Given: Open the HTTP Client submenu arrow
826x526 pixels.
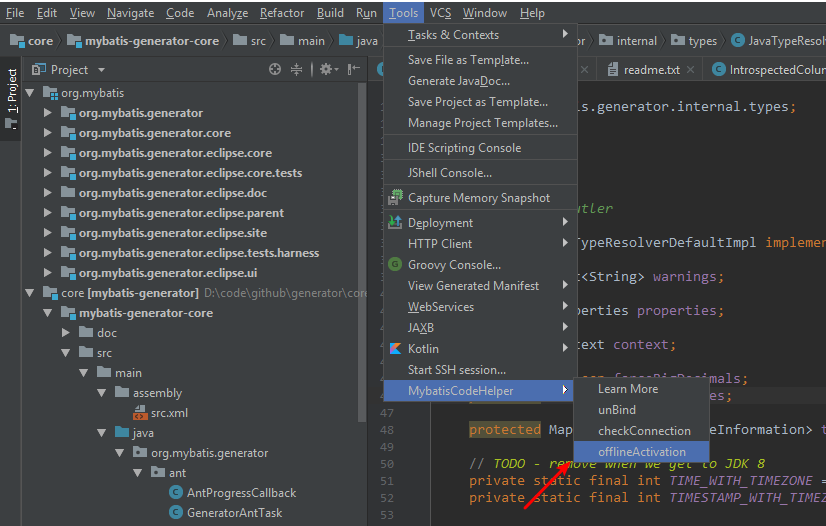Looking at the screenshot, I should (565, 243).
